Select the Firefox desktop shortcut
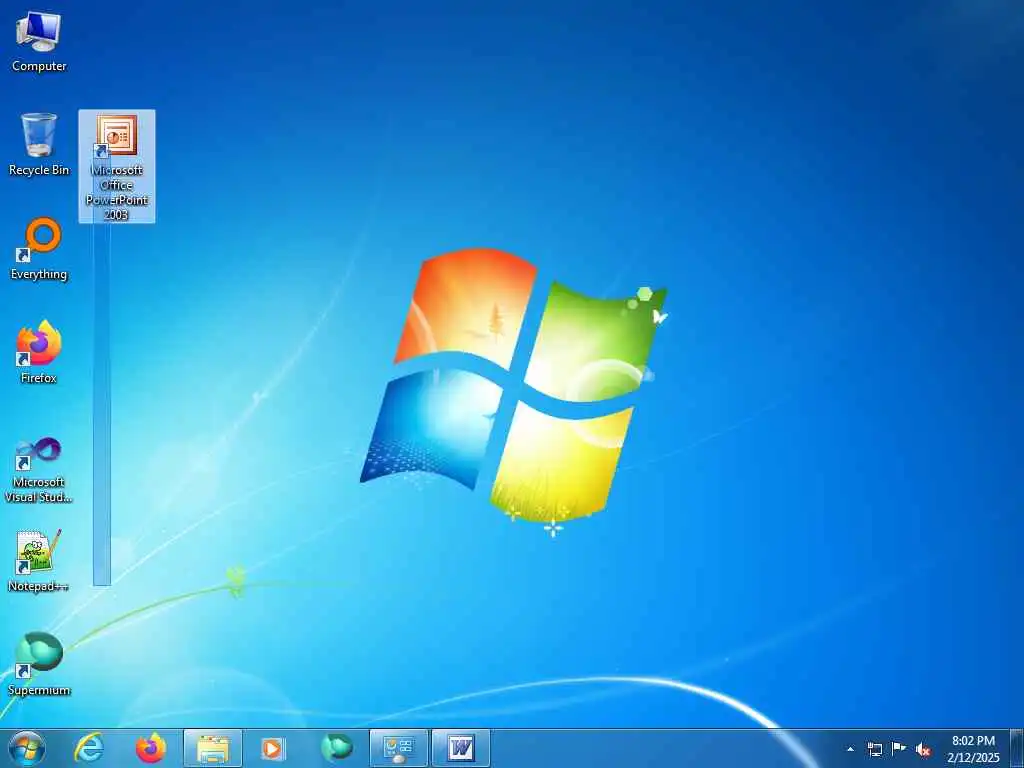Screen dimensions: 1024x768 [39, 353]
